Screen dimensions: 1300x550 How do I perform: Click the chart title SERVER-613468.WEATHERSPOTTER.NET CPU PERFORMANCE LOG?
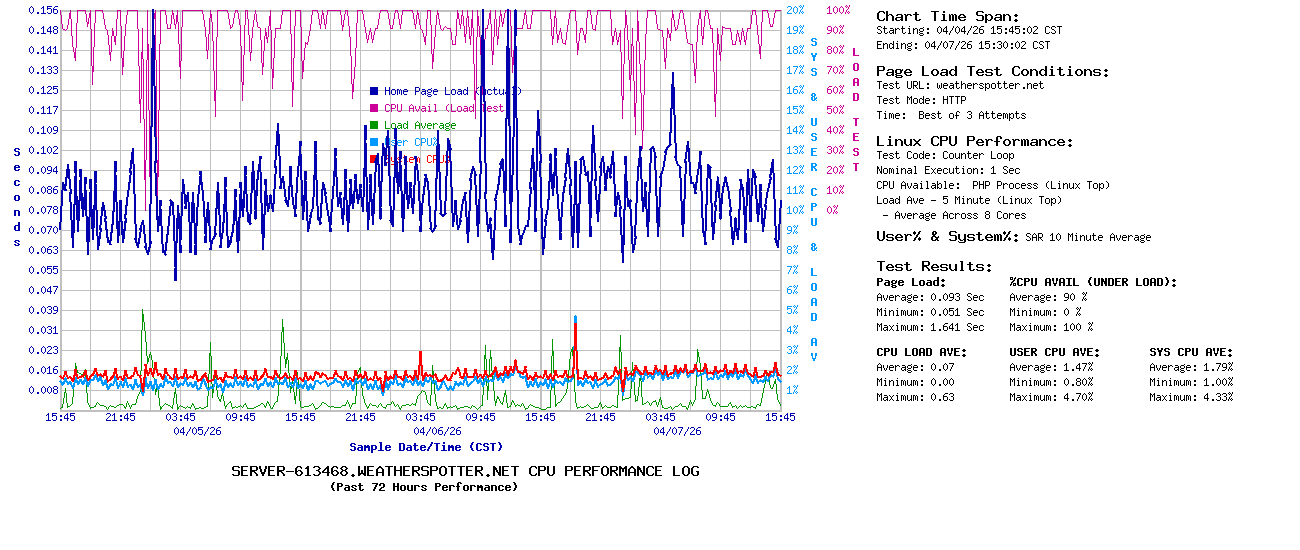point(465,471)
